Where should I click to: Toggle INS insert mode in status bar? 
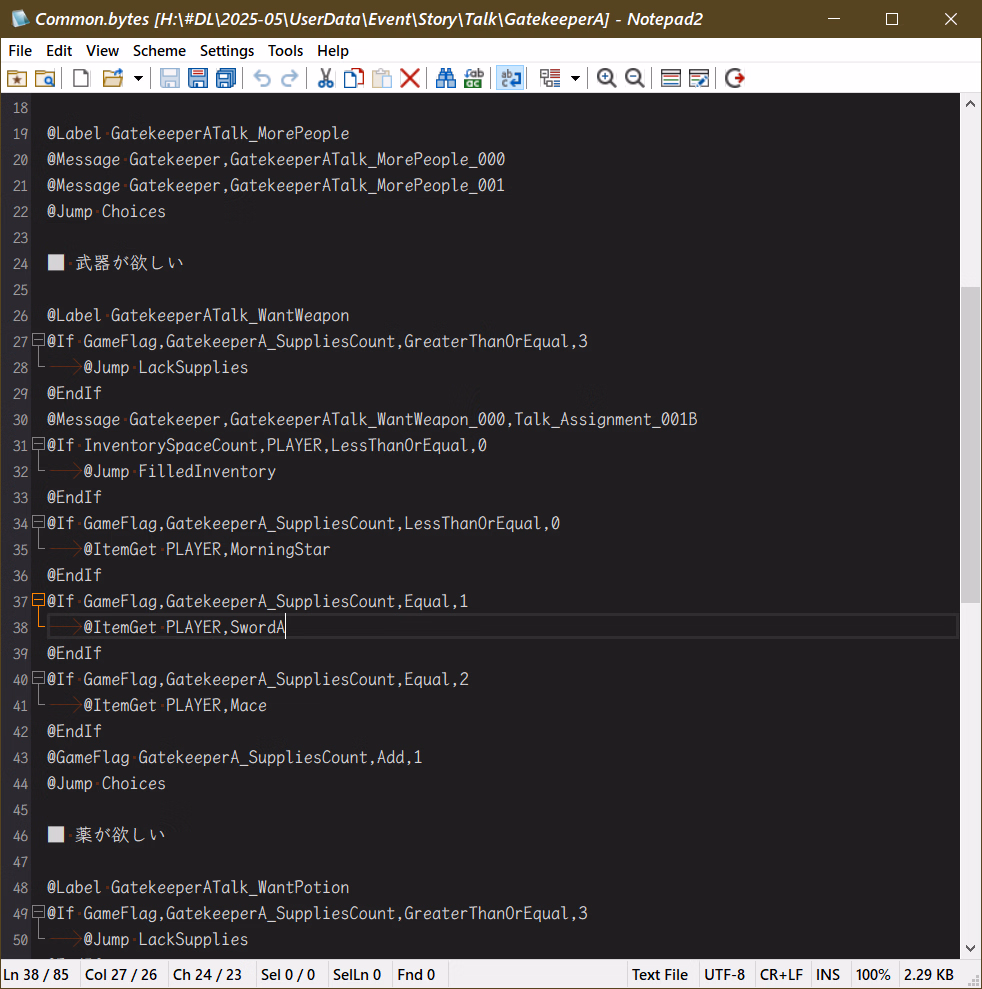click(828, 974)
